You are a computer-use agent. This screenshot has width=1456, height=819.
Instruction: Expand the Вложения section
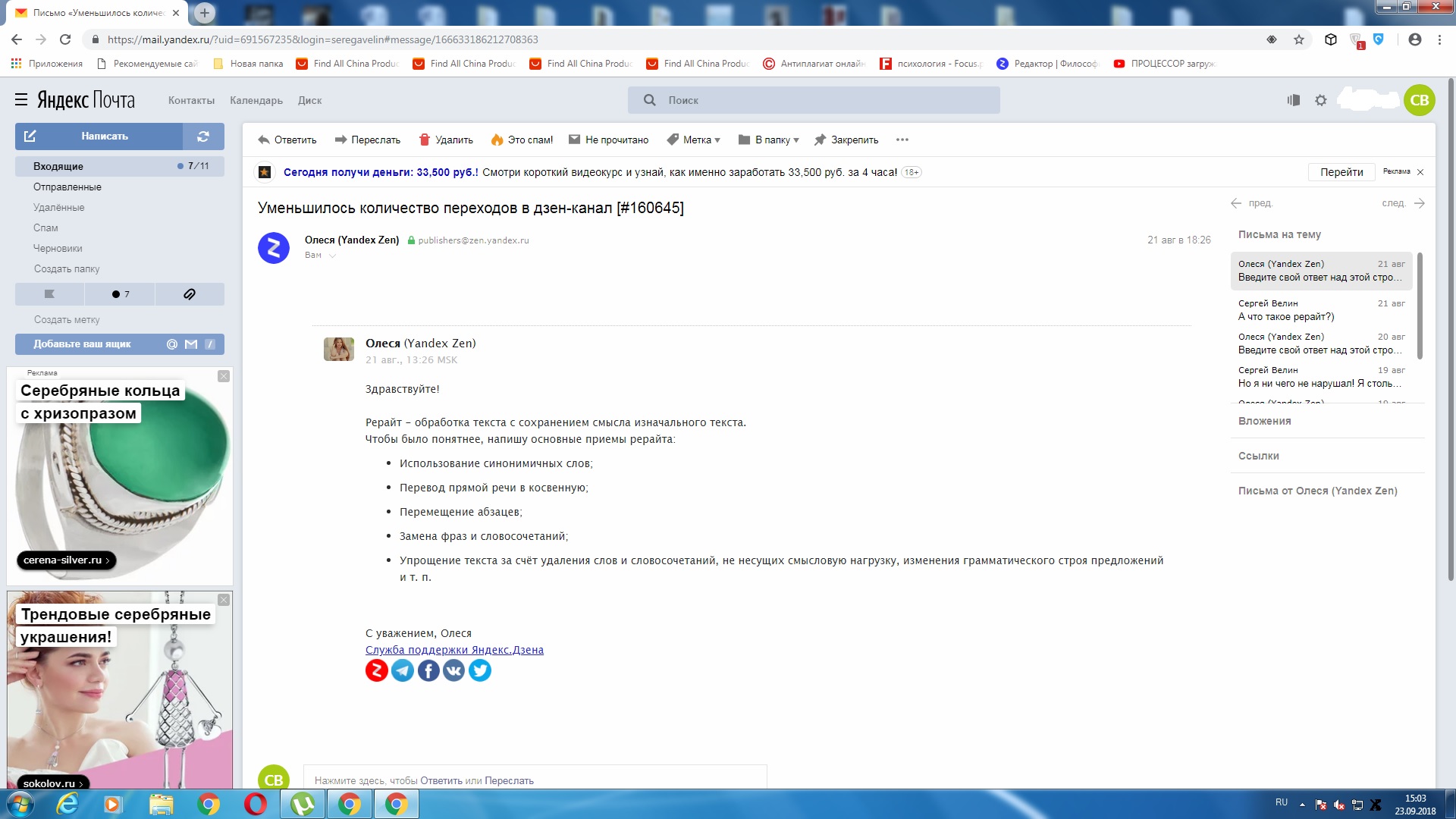pos(1265,421)
